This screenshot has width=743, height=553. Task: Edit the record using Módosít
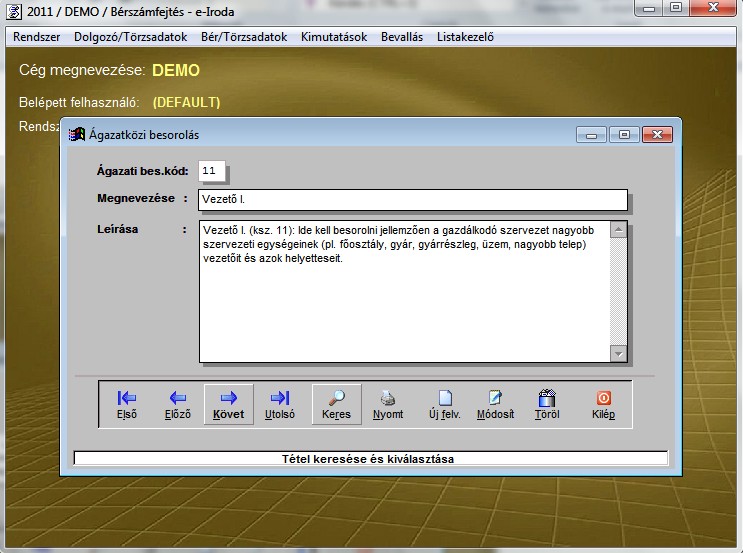point(495,404)
